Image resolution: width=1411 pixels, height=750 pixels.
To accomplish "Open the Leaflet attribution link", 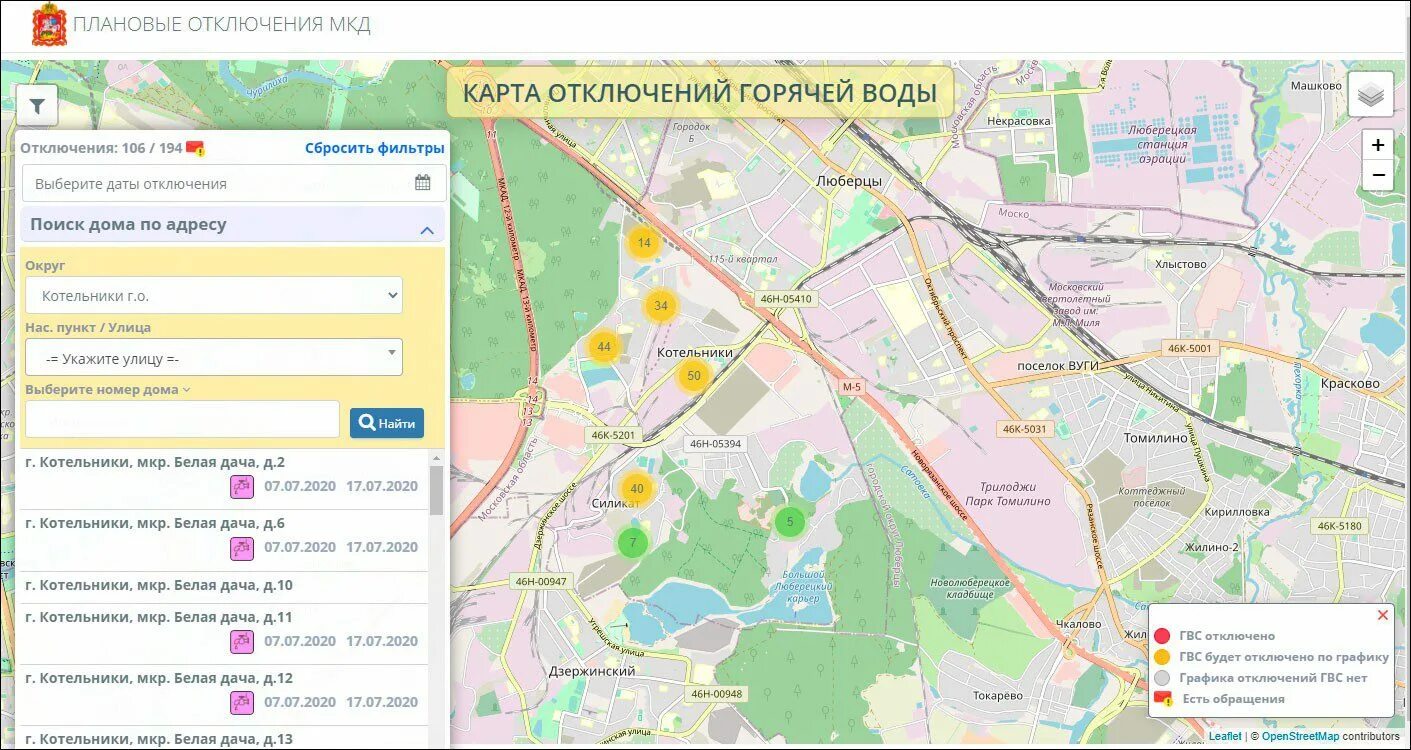I will click(1225, 736).
